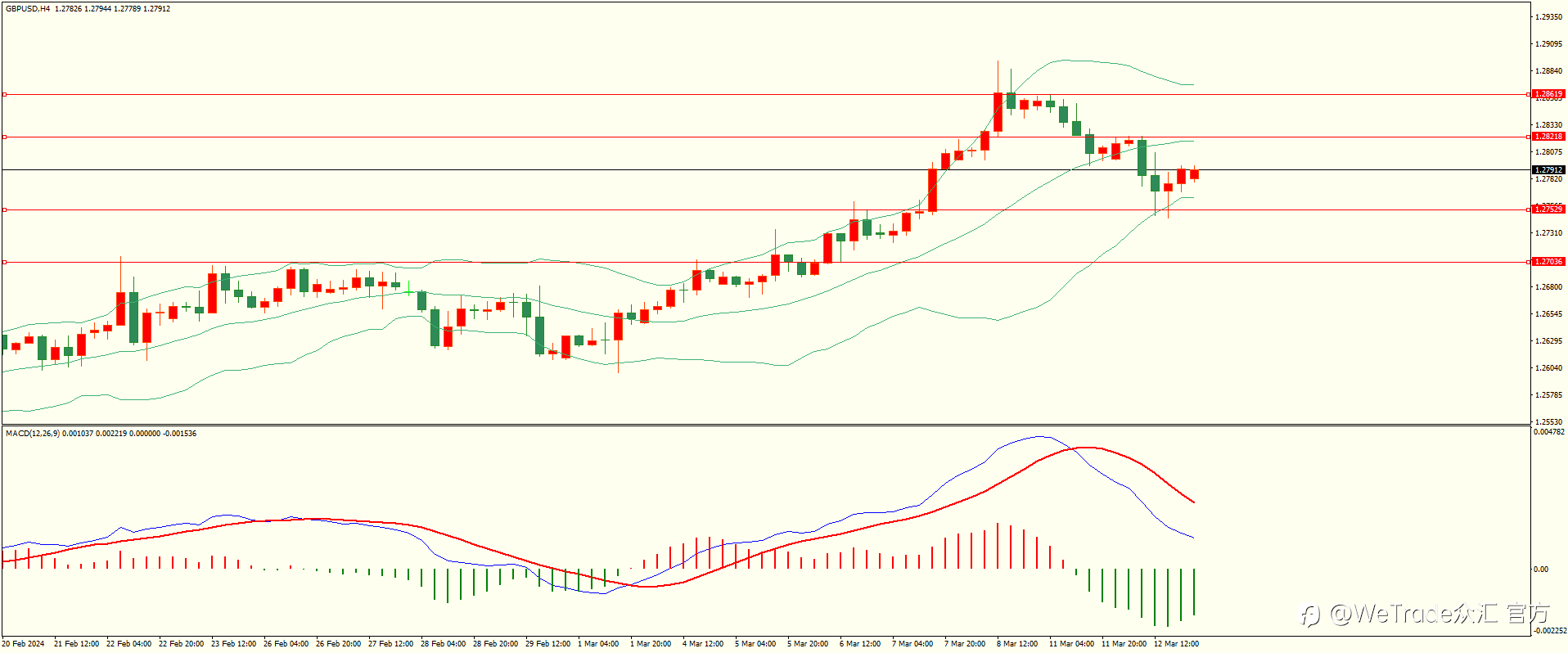This screenshot has width=1568, height=653.
Task: Click the 28 Feb 20:00 time label
Action: (495, 644)
